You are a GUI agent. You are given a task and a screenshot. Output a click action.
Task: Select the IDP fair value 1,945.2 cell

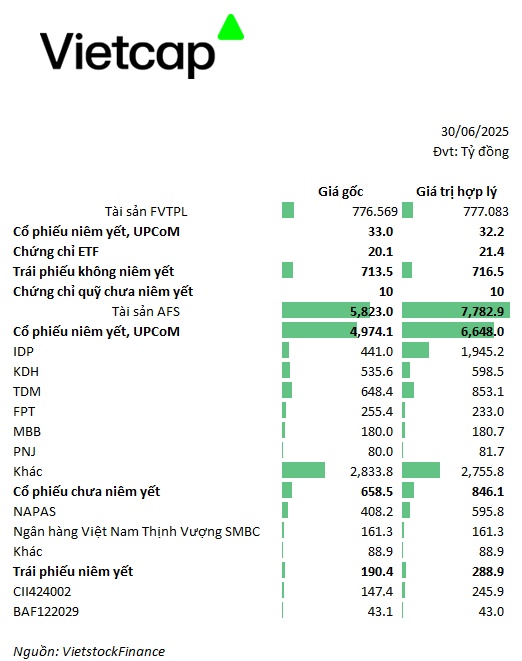[482, 351]
